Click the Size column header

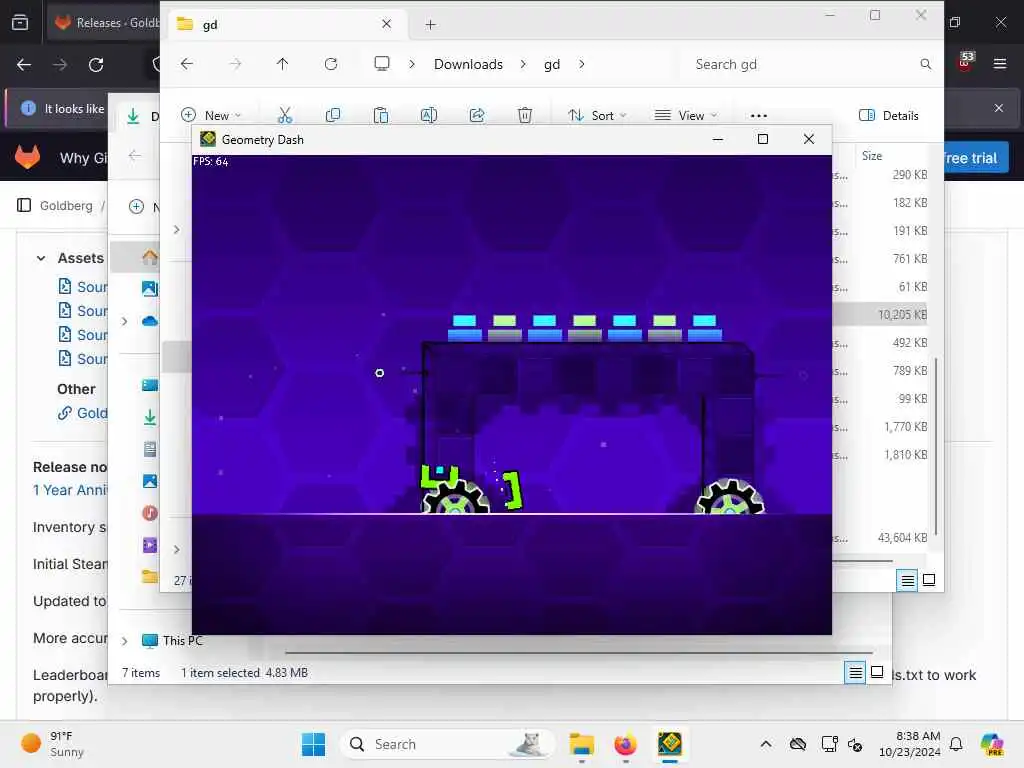[x=872, y=155]
